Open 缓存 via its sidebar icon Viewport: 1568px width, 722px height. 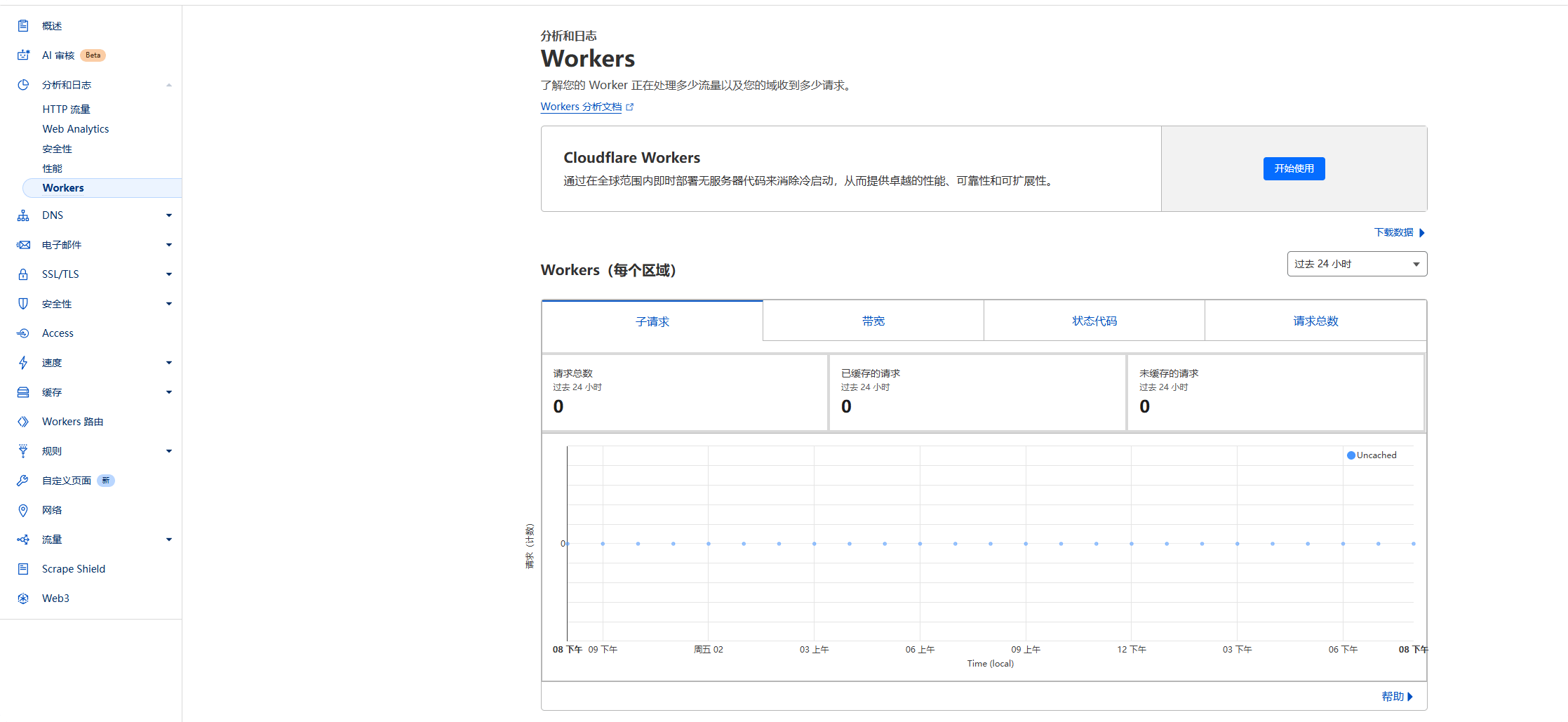coord(23,392)
